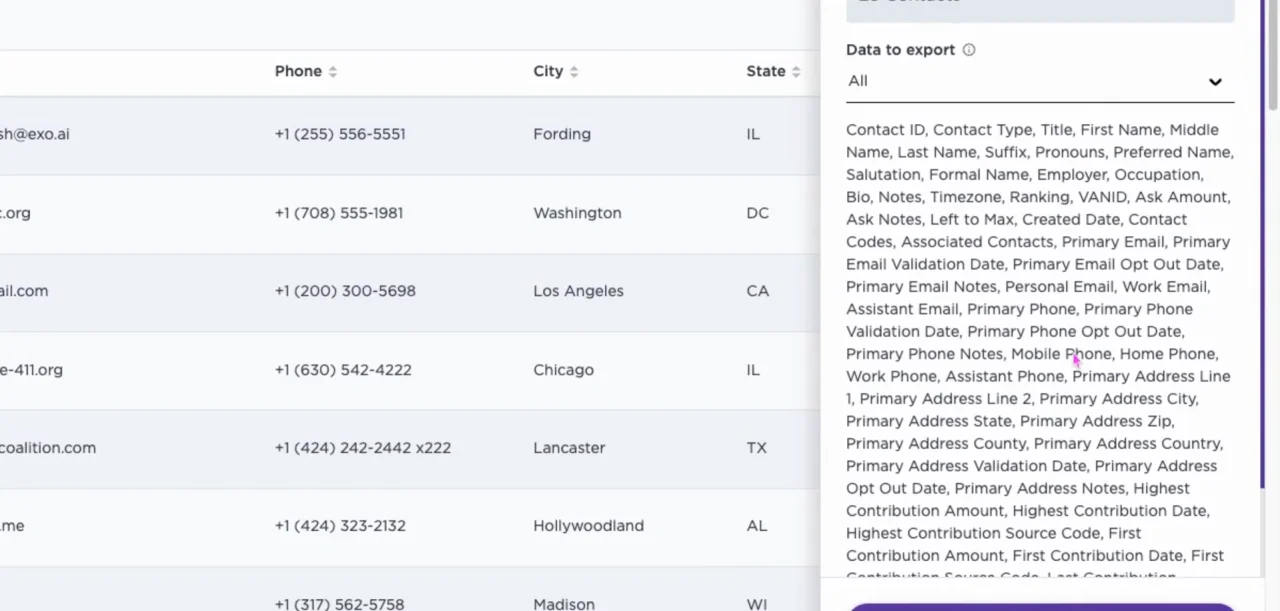Click the State column header label
The image size is (1280, 611).
(x=765, y=71)
